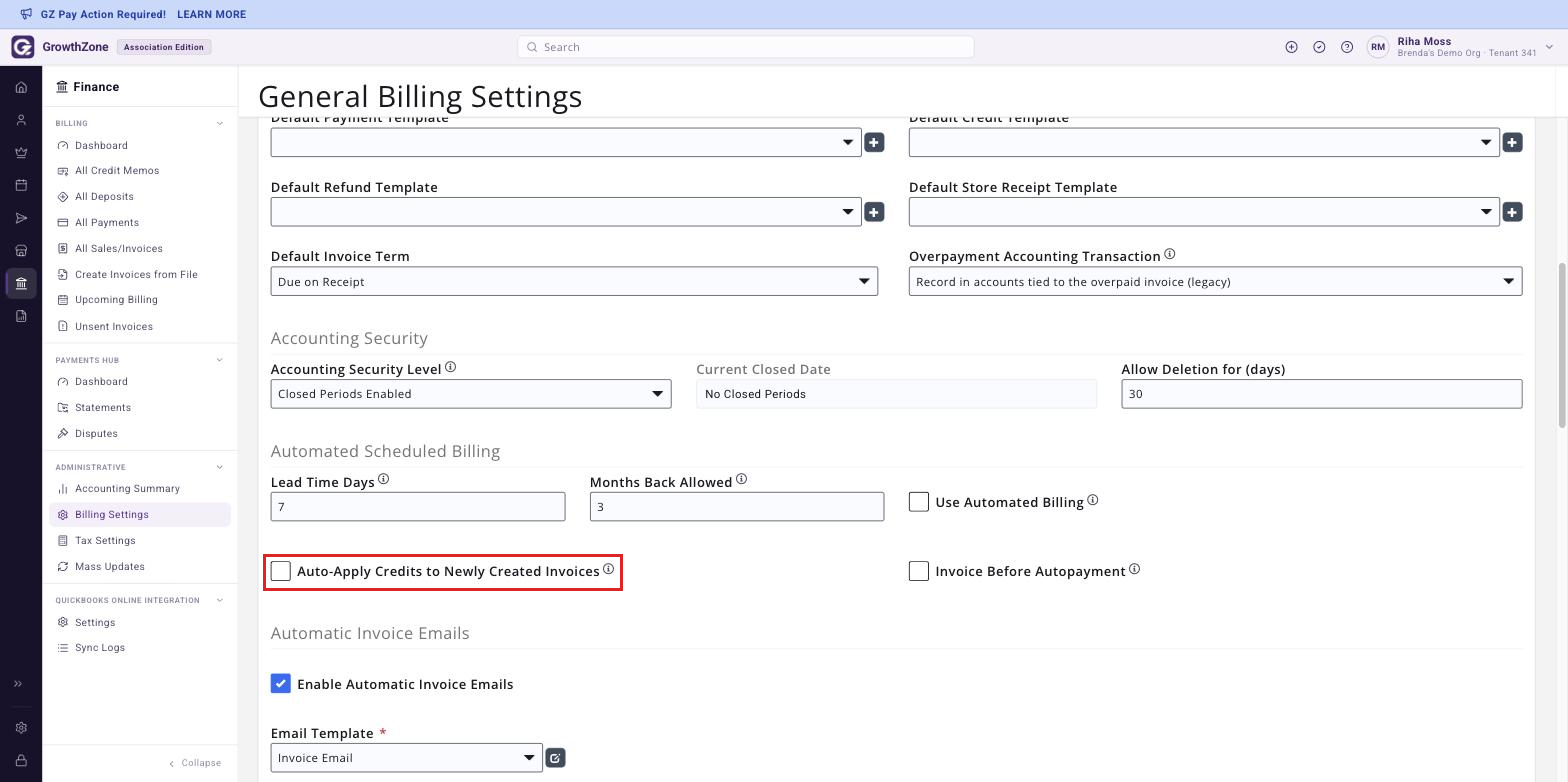Open the storefront icon in left rail

(21, 250)
